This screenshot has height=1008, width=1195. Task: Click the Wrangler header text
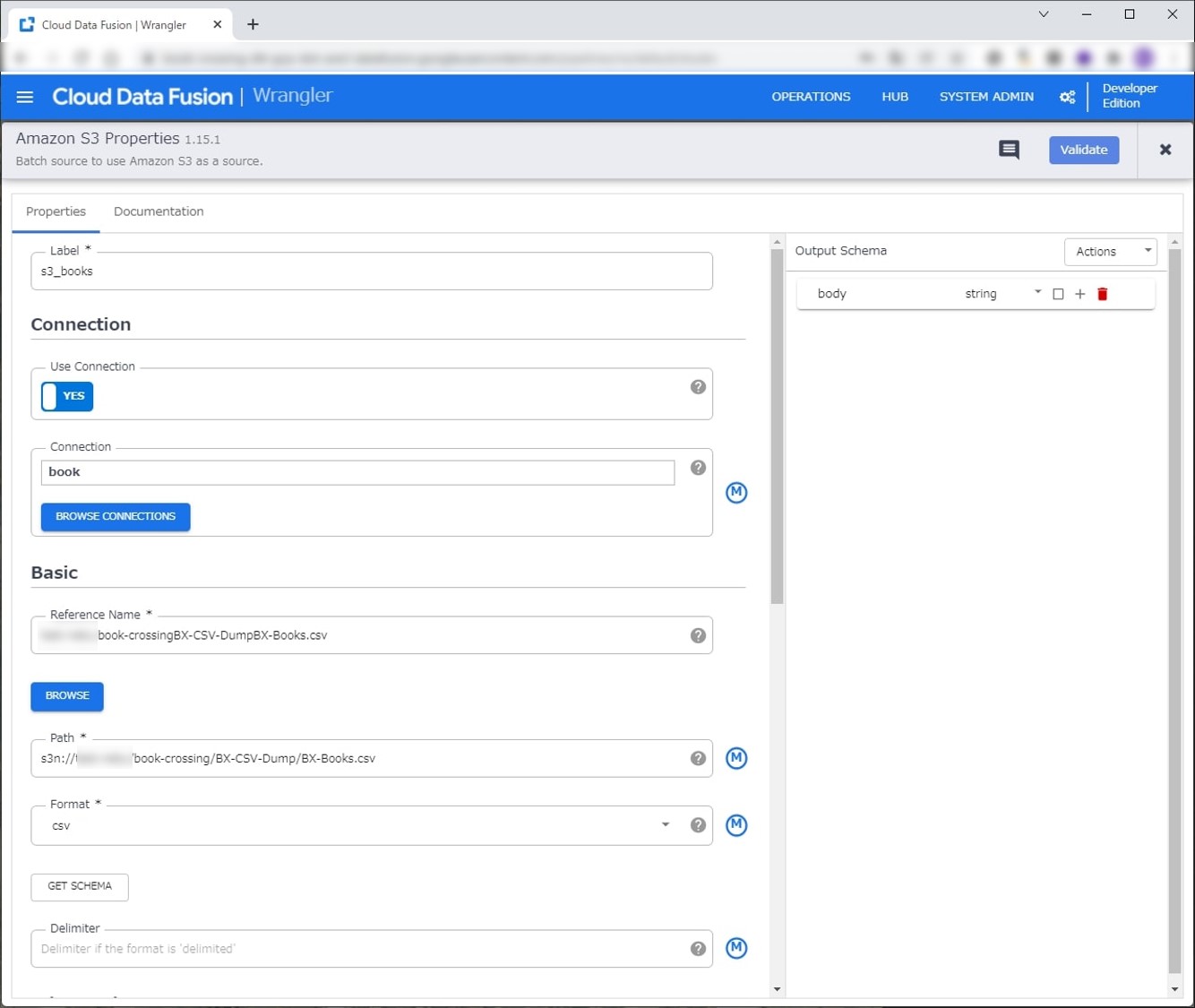coord(292,96)
